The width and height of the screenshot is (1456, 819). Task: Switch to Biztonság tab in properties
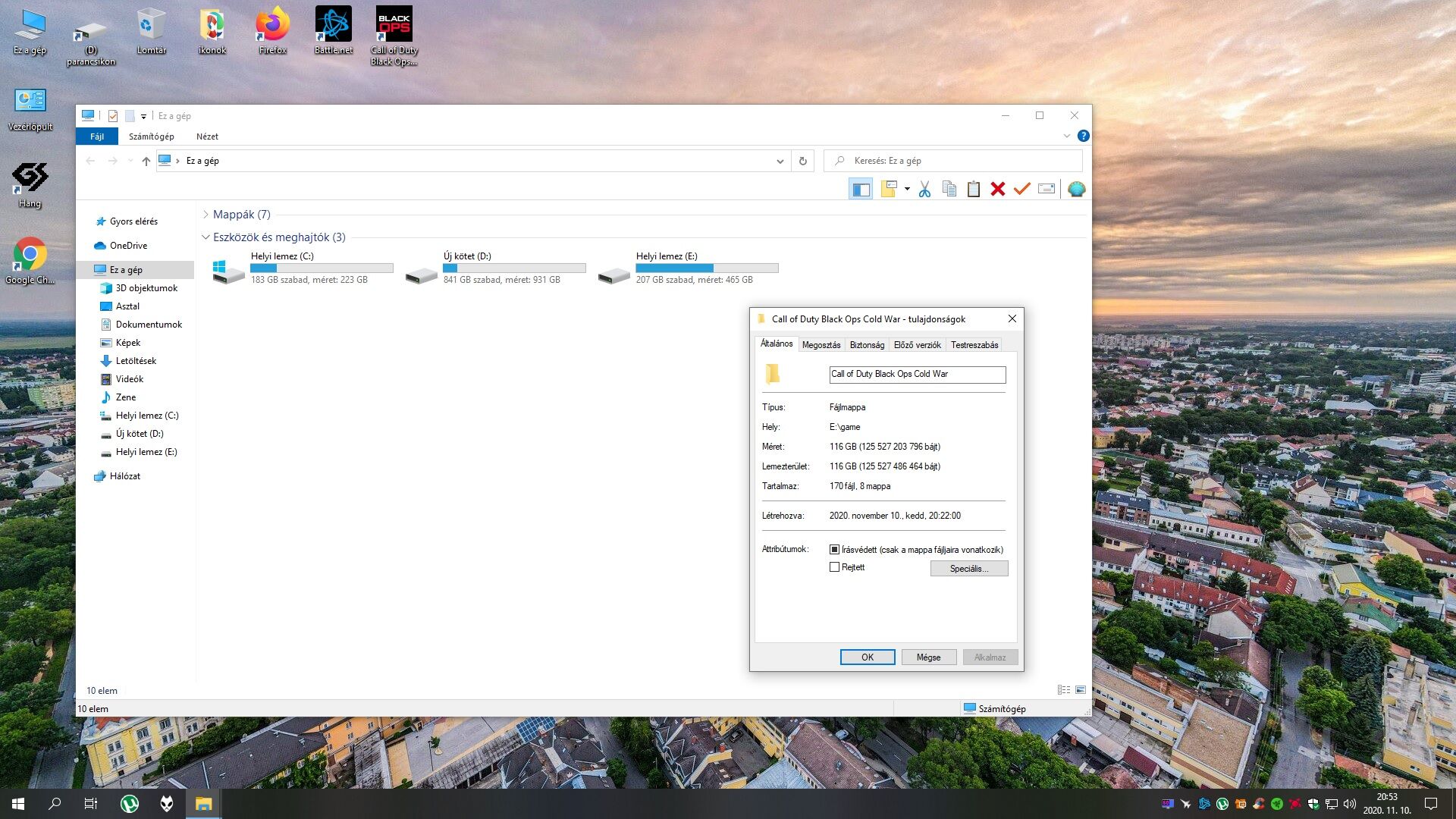pyautogui.click(x=867, y=345)
